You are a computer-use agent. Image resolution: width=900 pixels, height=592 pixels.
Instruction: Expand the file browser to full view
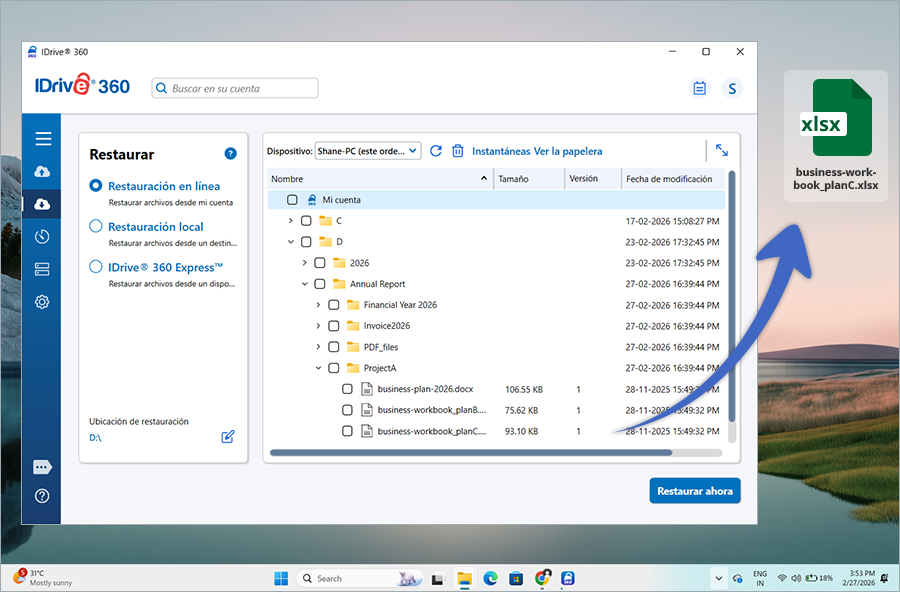(721, 151)
